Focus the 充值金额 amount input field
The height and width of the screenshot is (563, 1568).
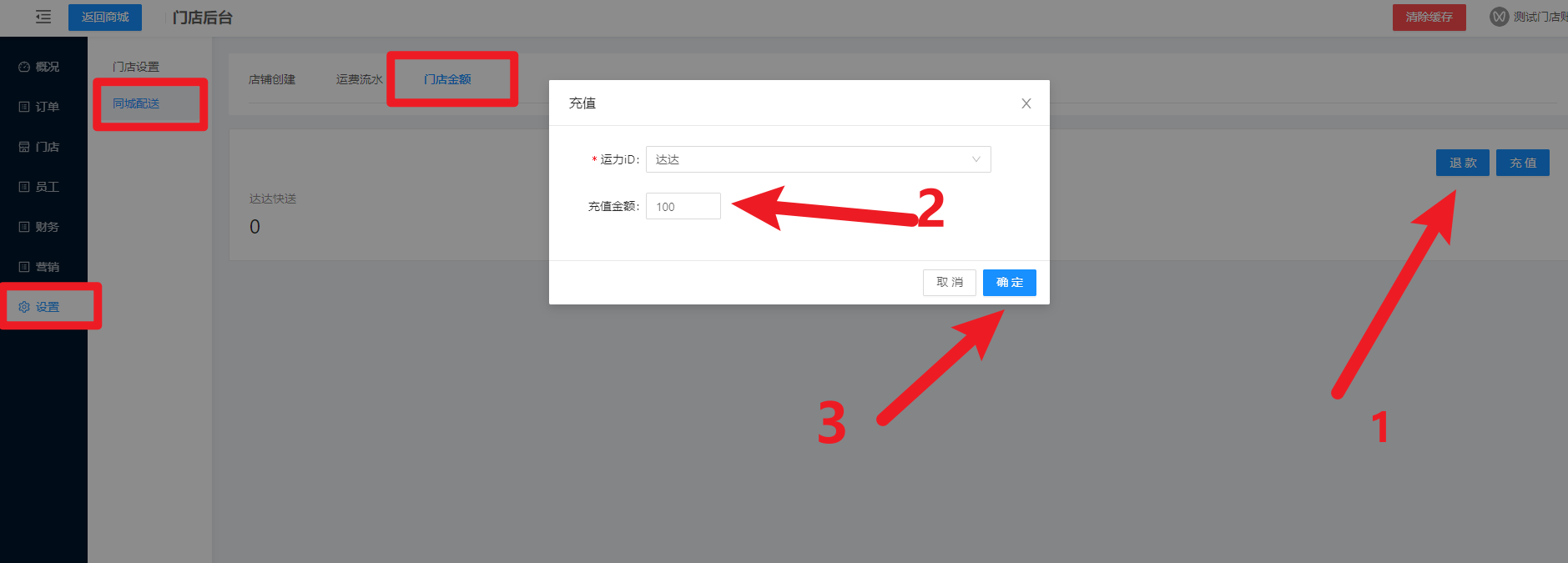(683, 206)
